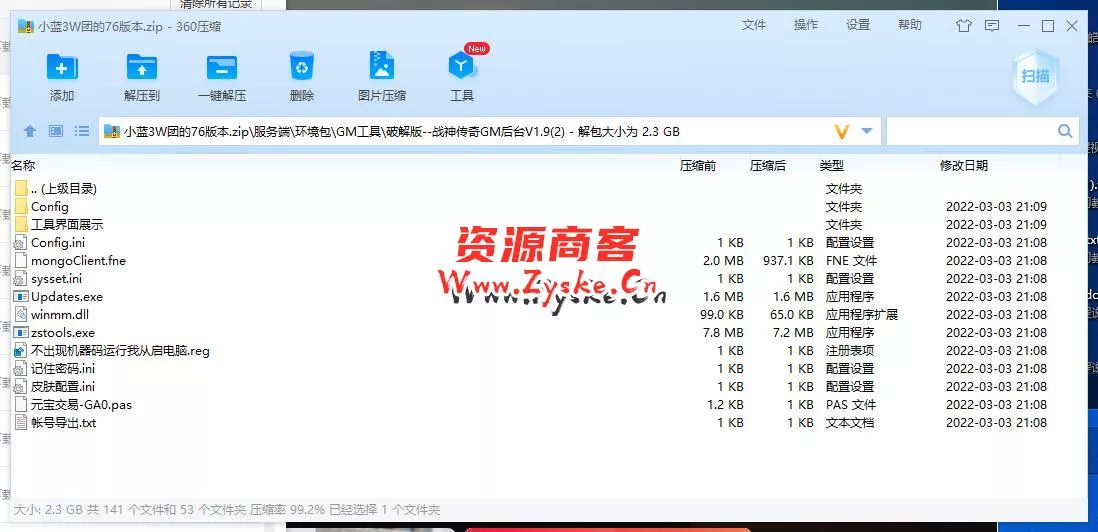1098x532 pixels.
Task: Open the Image Compression (图片压缩) tool
Action: click(x=381, y=68)
